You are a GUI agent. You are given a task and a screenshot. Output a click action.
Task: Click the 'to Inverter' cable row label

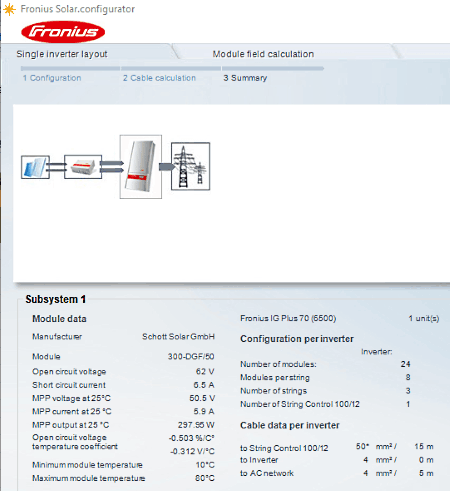[259, 460]
